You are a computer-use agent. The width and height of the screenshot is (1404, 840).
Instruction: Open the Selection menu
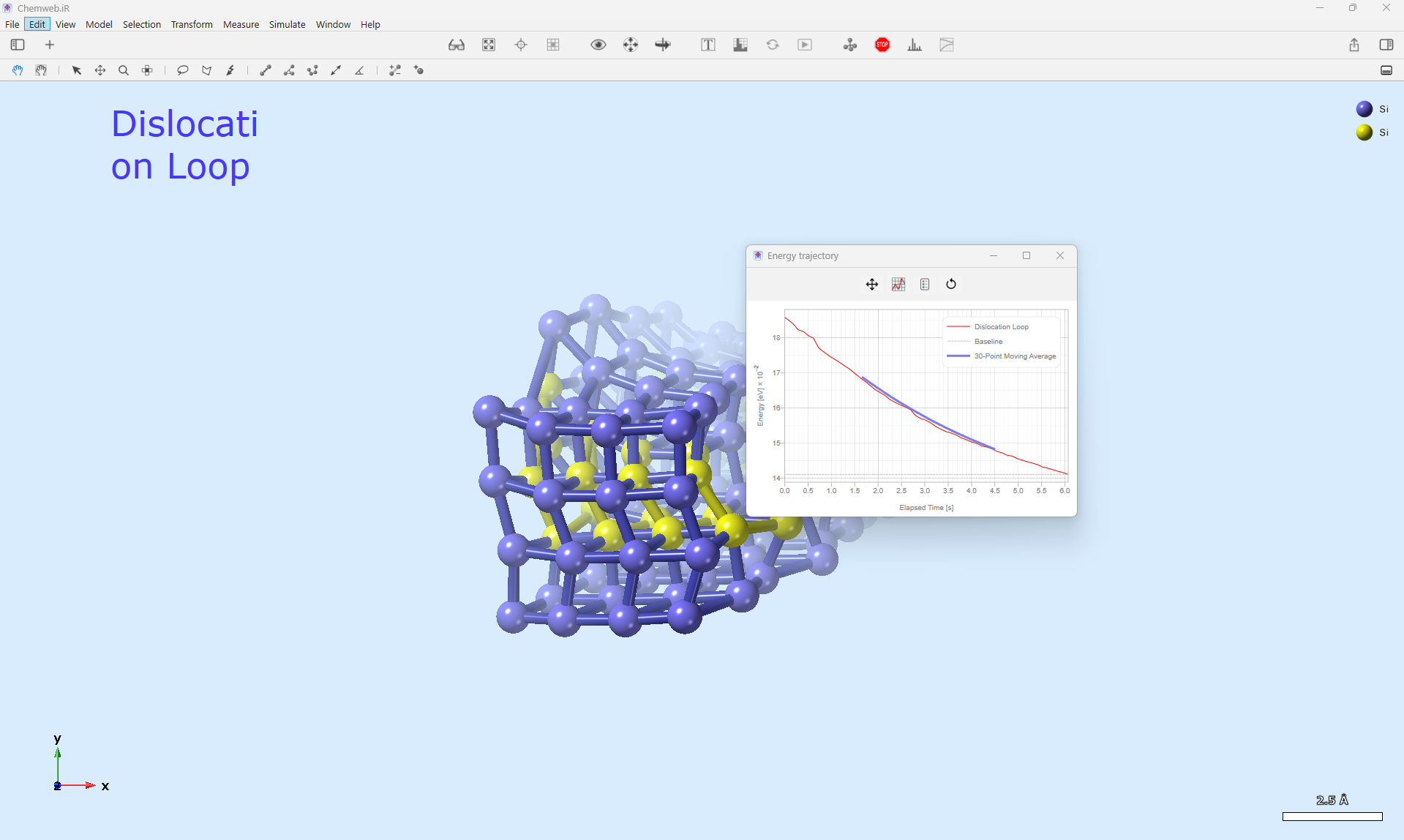[141, 24]
